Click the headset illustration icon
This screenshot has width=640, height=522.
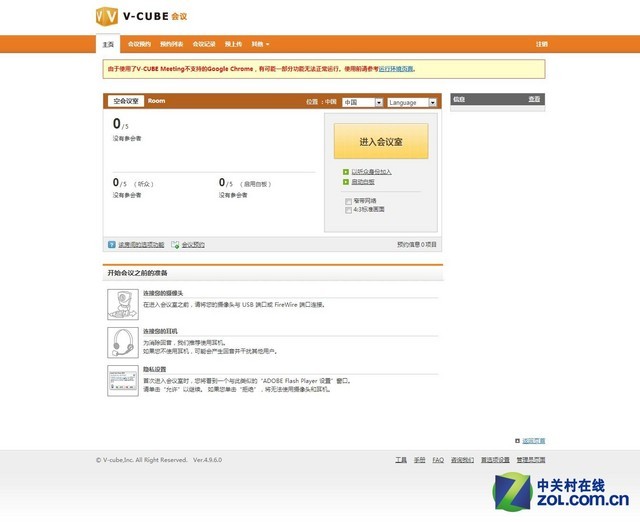(123, 342)
